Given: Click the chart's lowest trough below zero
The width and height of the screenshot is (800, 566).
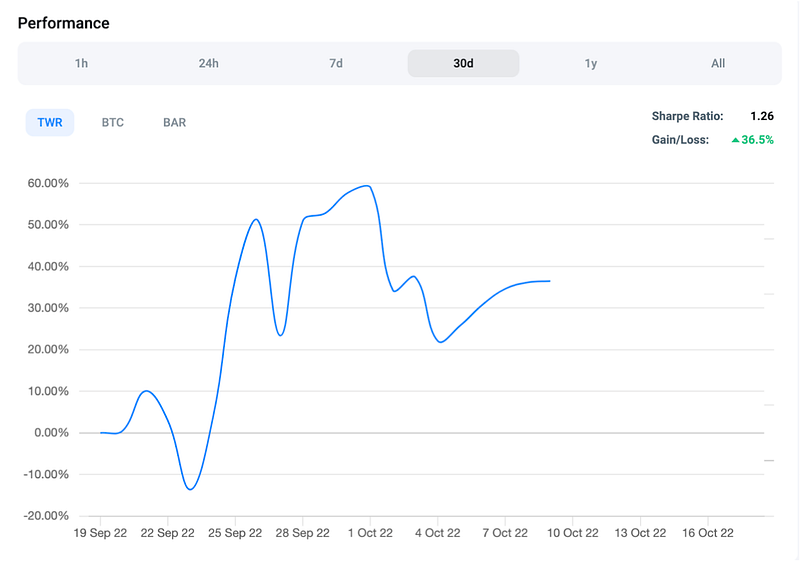Looking at the screenshot, I should tap(190, 489).
